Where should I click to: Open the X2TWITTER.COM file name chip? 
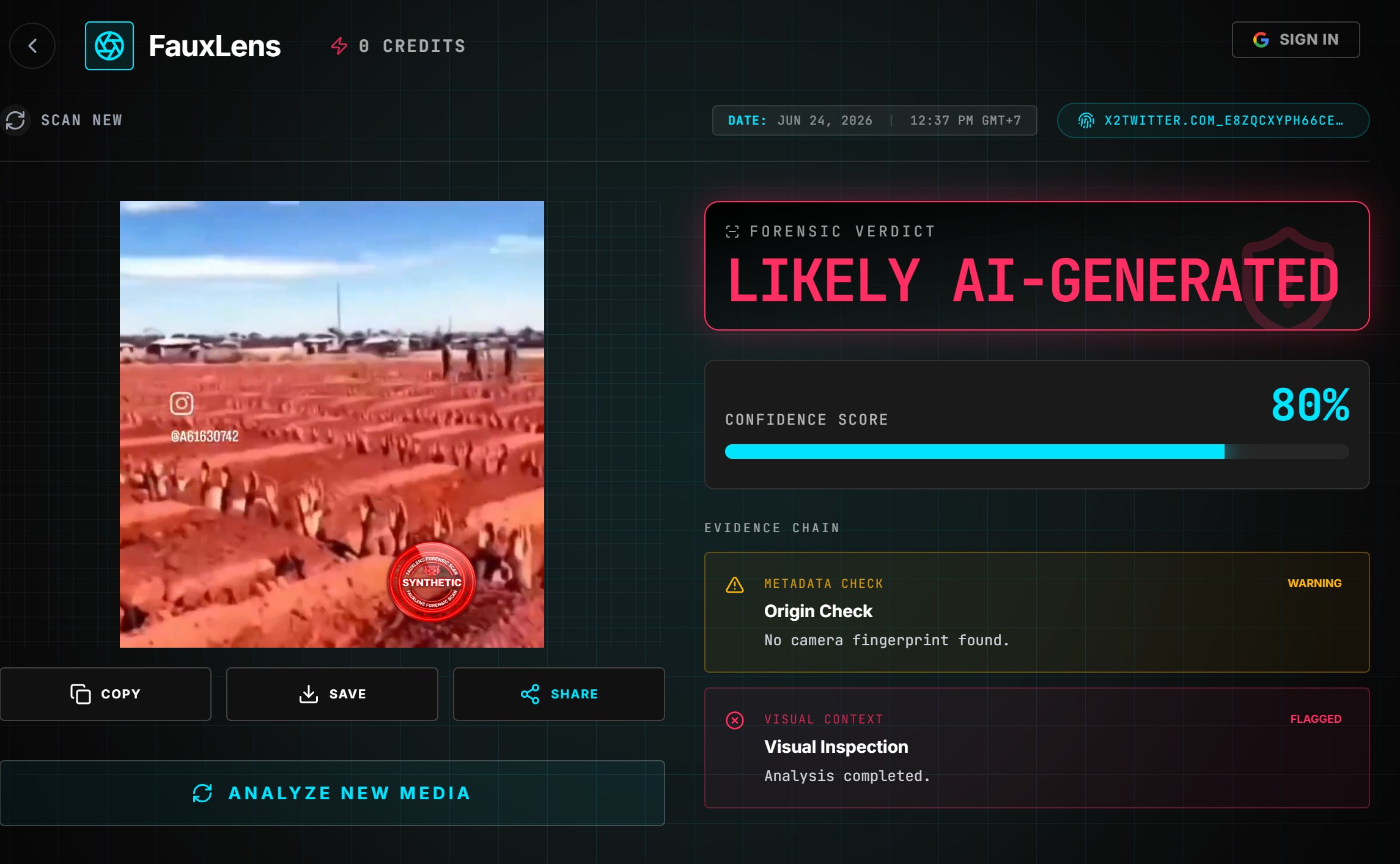click(1213, 120)
